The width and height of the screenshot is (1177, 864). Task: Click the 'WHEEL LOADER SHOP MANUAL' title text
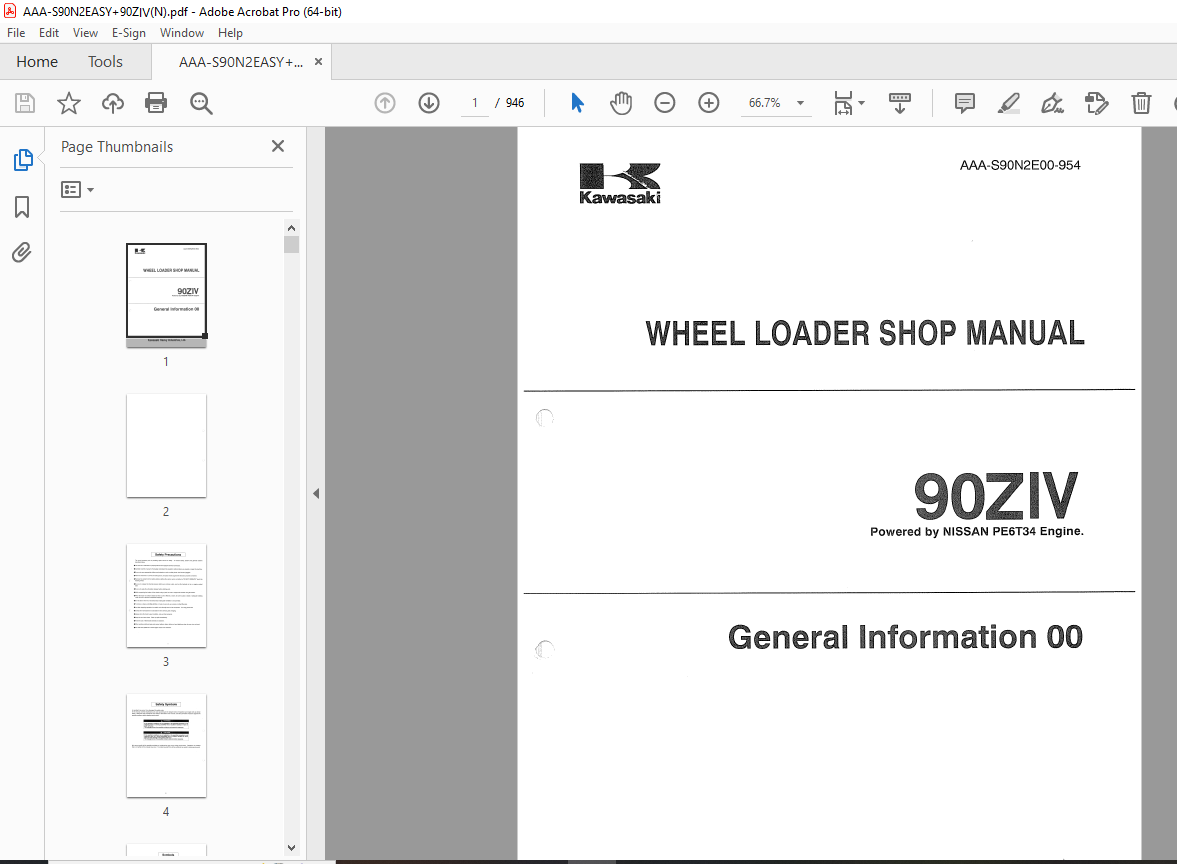point(865,333)
